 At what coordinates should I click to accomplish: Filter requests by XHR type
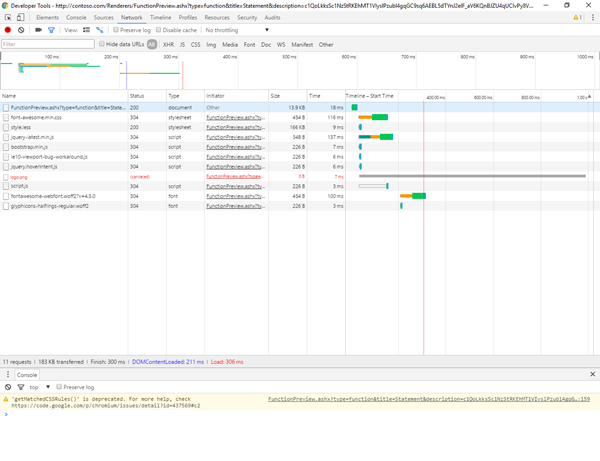pos(168,44)
